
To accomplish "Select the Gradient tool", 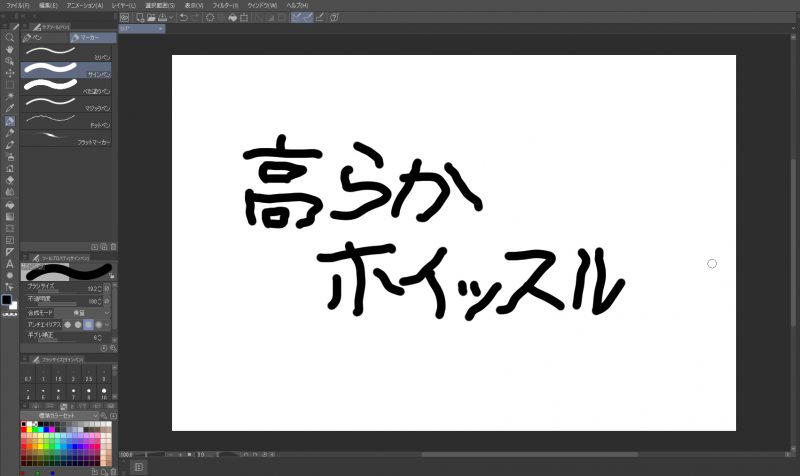I will click(9, 217).
